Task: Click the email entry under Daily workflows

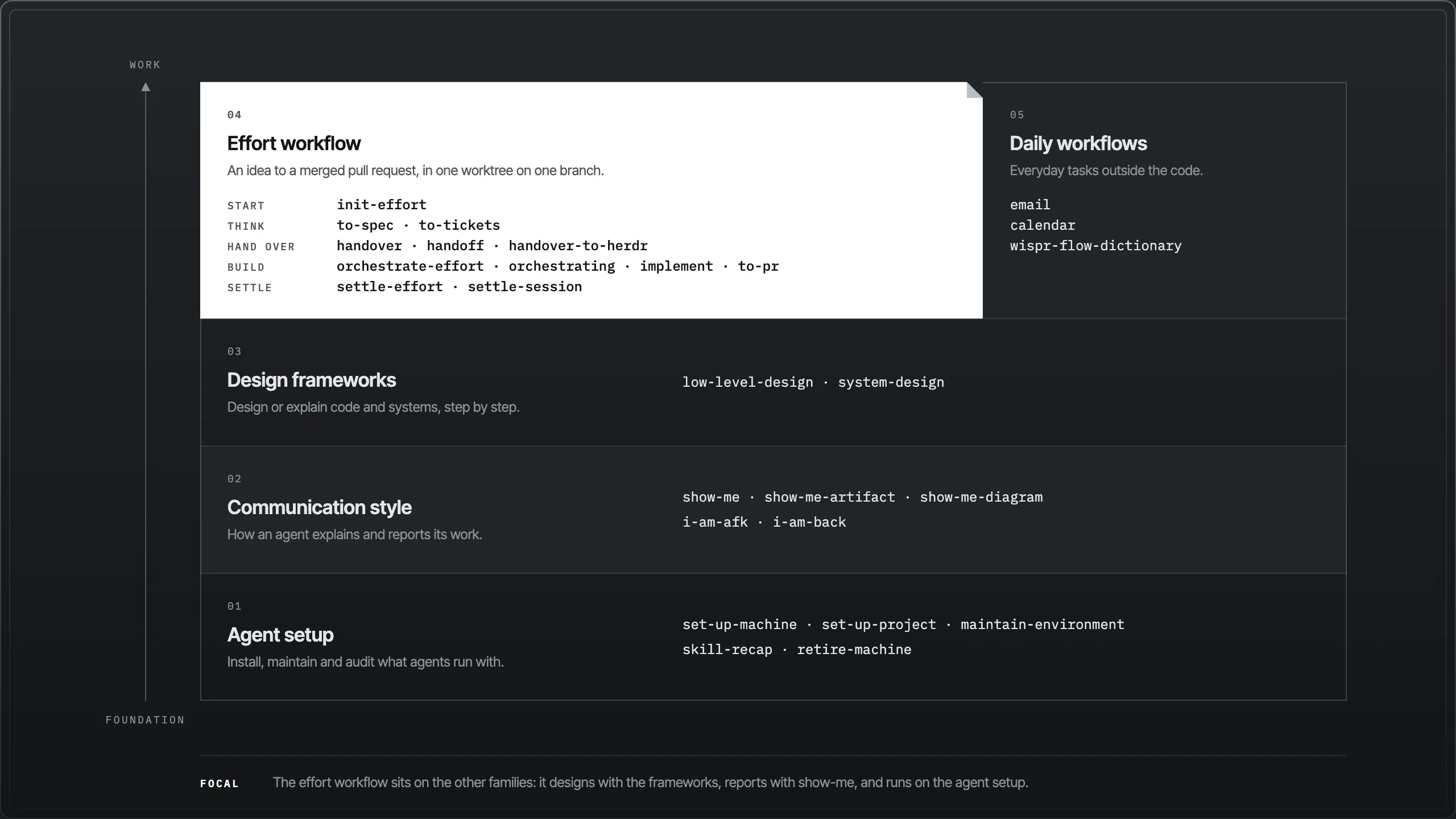Action: (1030, 205)
